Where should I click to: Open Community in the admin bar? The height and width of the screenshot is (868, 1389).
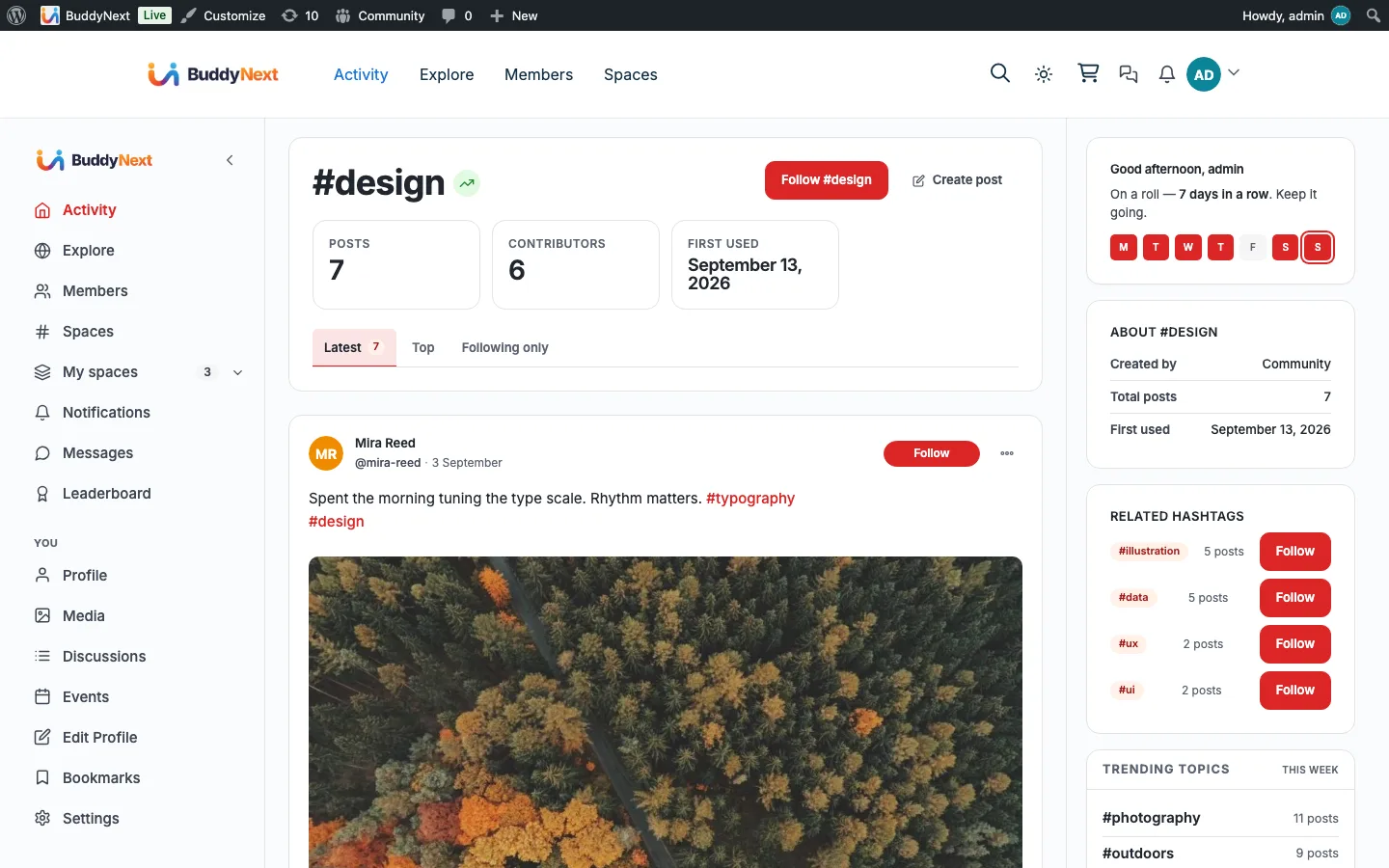[380, 15]
